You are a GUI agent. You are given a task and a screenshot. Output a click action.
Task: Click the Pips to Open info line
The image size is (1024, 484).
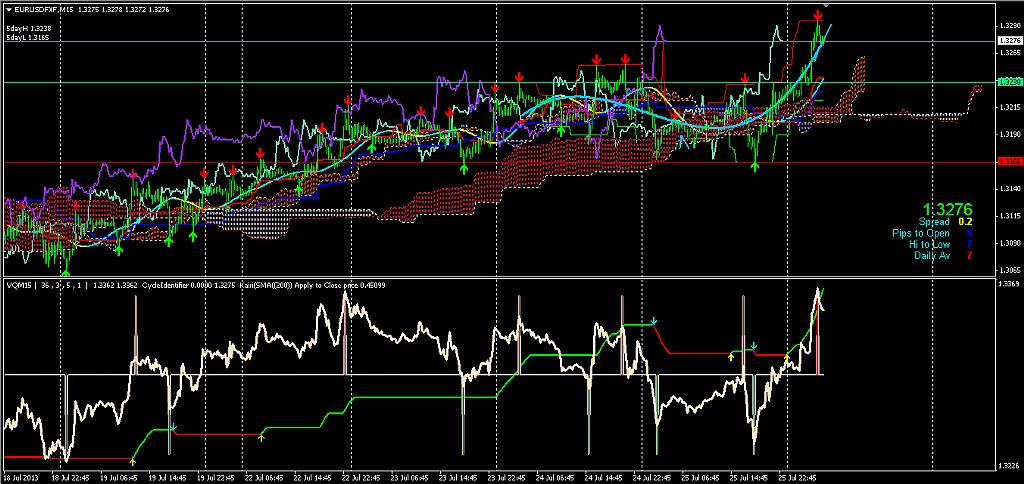[930, 233]
